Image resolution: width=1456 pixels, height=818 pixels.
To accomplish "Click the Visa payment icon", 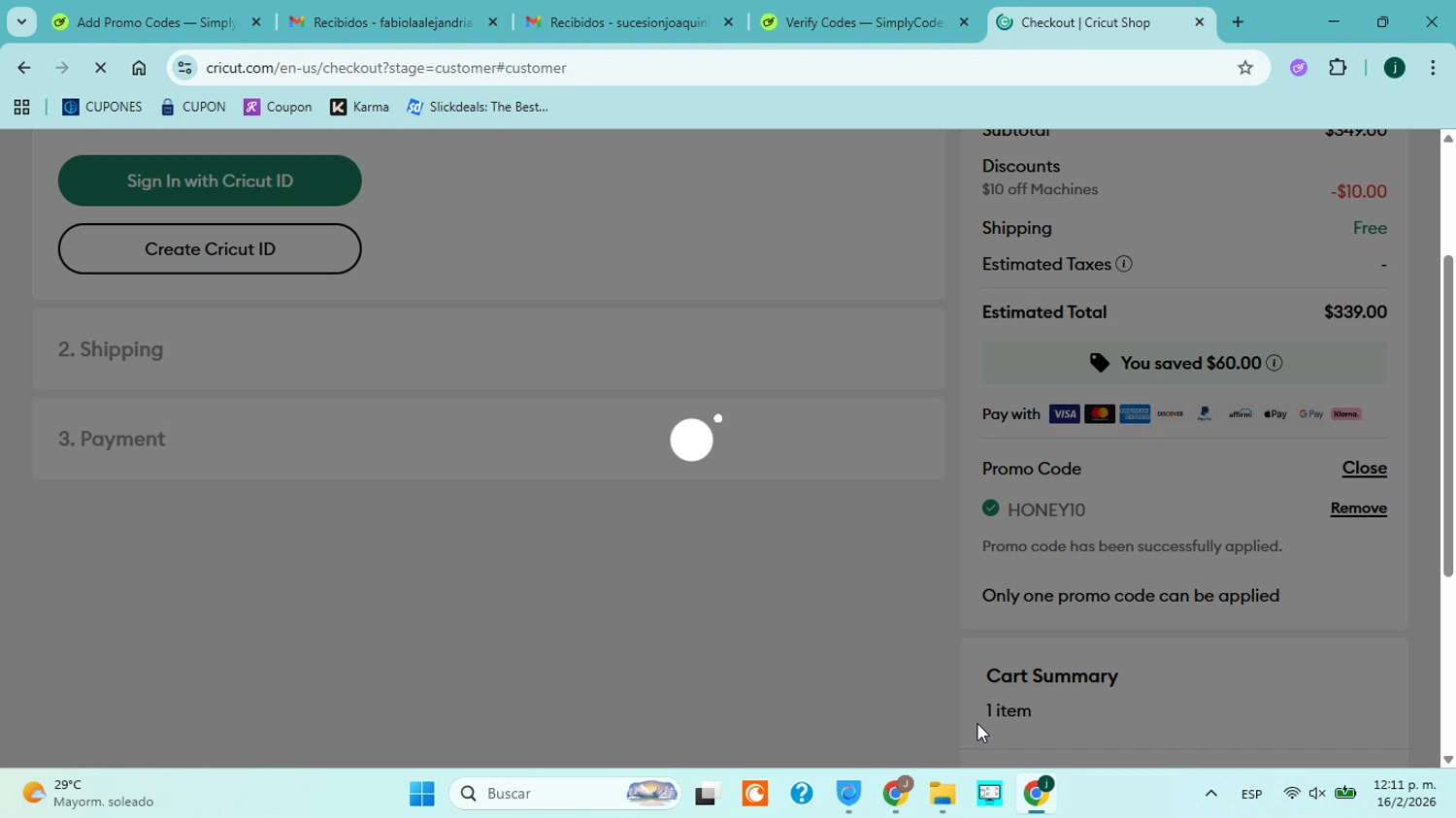I will pyautogui.click(x=1064, y=414).
